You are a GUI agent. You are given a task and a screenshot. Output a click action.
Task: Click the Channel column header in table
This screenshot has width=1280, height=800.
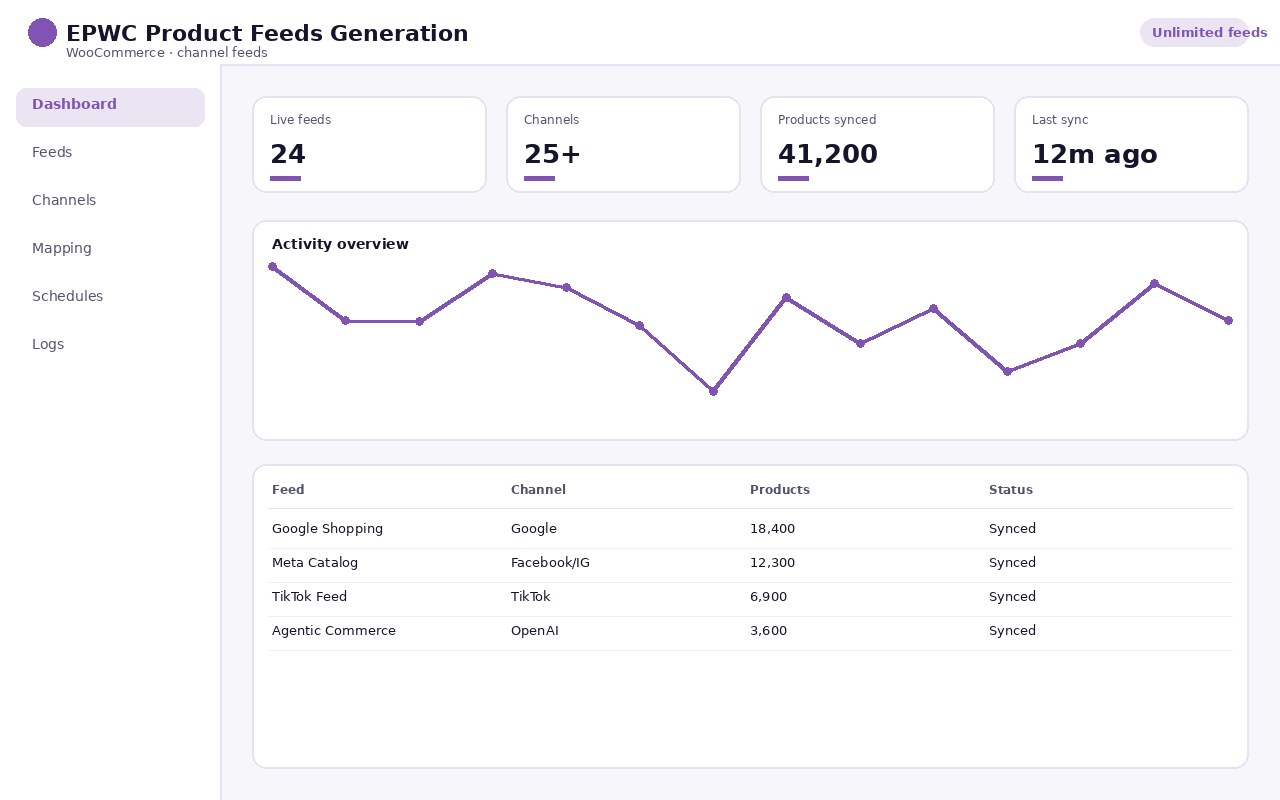[538, 490]
